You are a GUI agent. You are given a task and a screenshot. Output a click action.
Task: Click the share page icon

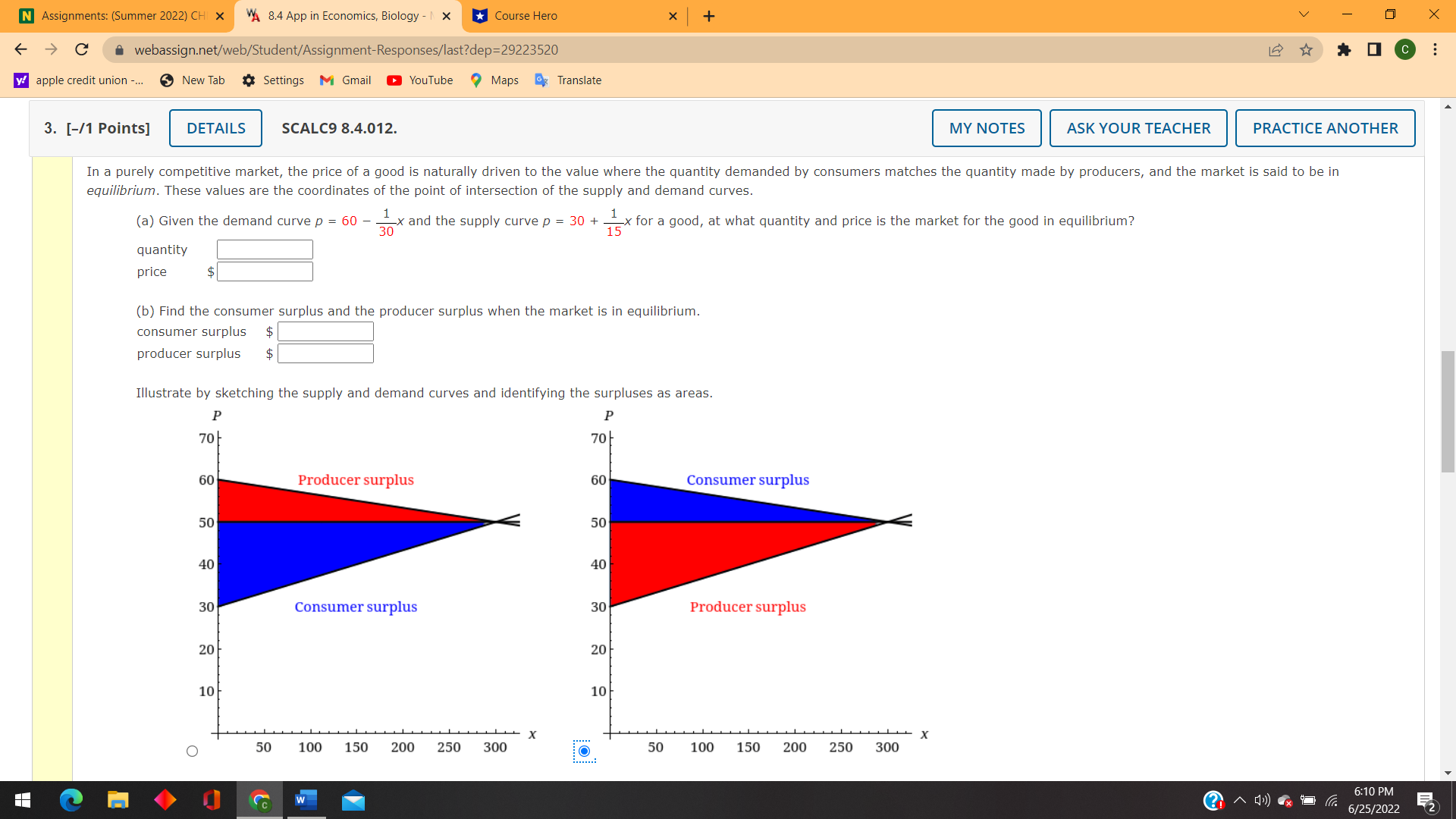pyautogui.click(x=1276, y=50)
